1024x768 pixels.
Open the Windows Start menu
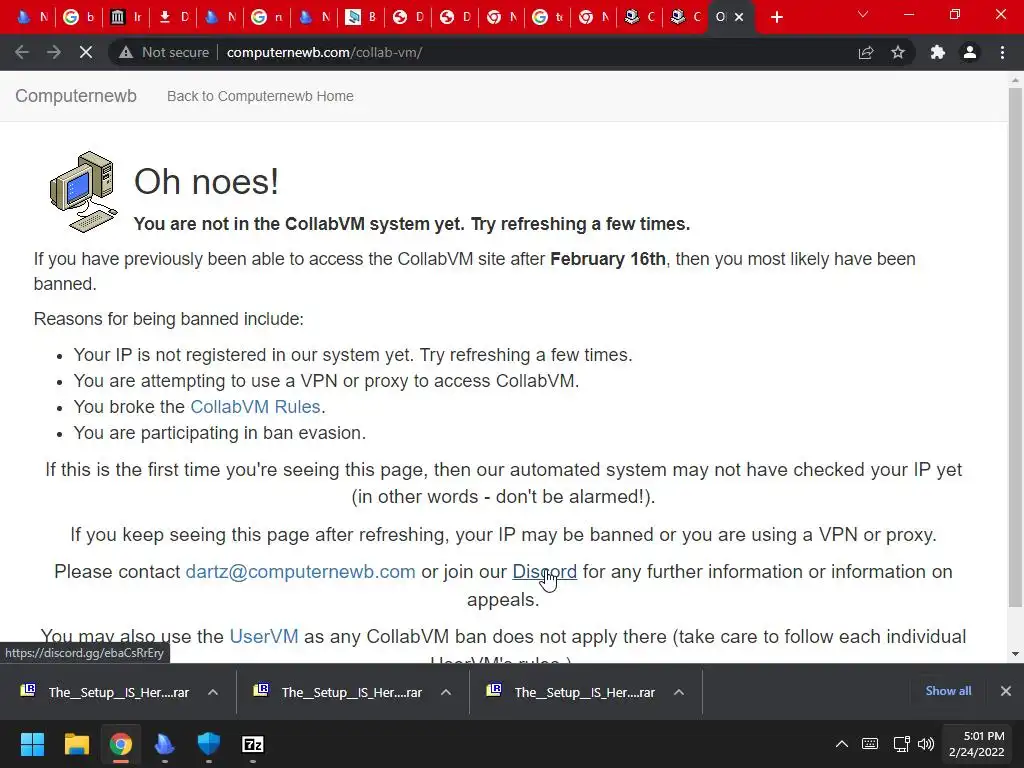coord(32,744)
